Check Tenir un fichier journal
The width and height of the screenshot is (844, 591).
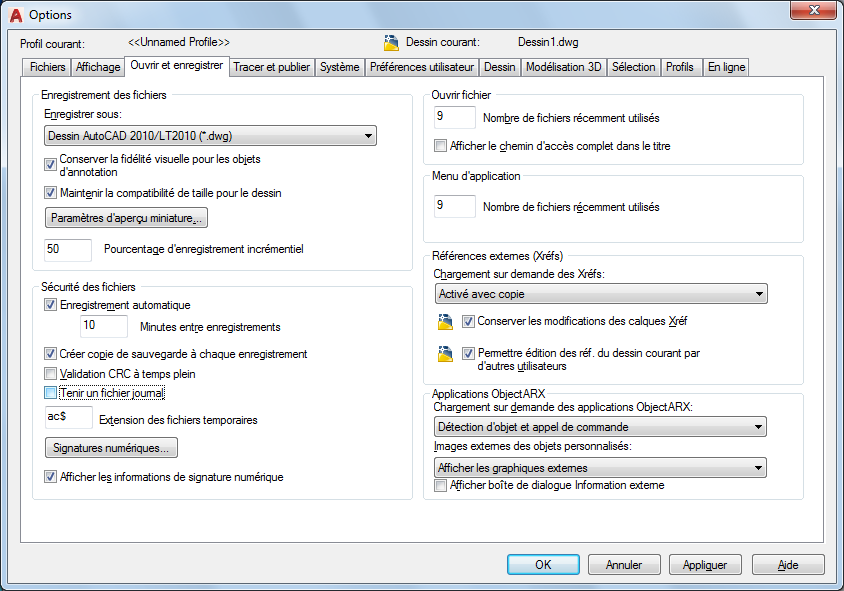(x=50, y=393)
